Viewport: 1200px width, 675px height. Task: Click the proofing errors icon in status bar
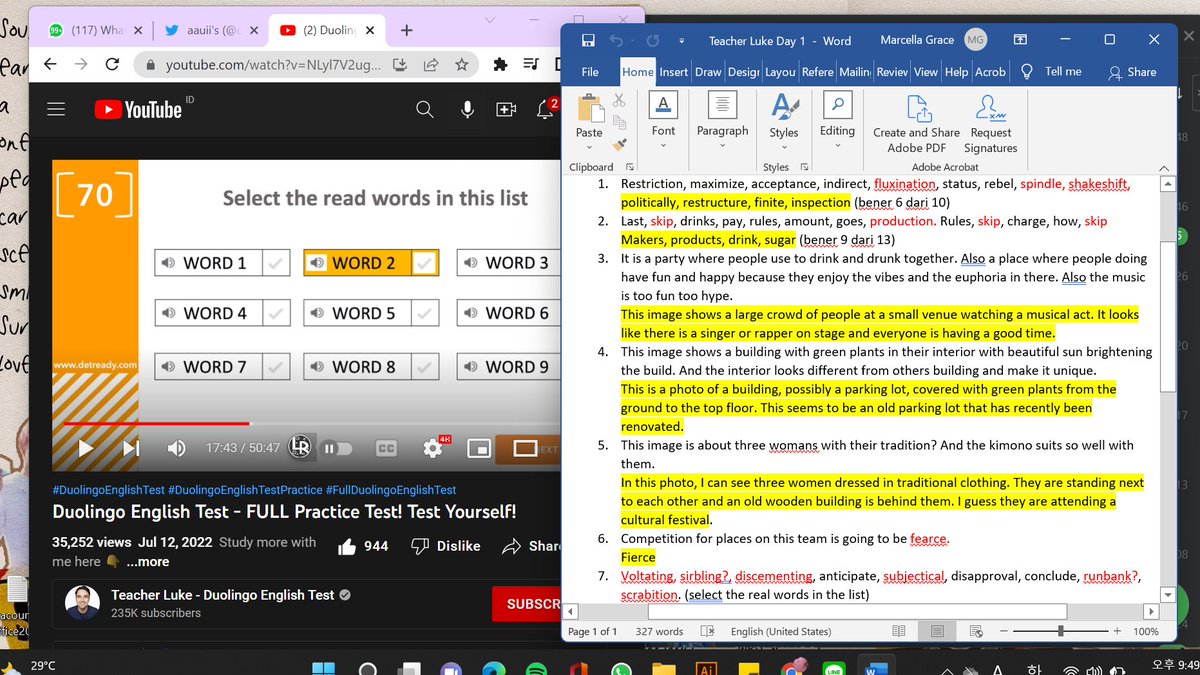pyautogui.click(x=708, y=632)
